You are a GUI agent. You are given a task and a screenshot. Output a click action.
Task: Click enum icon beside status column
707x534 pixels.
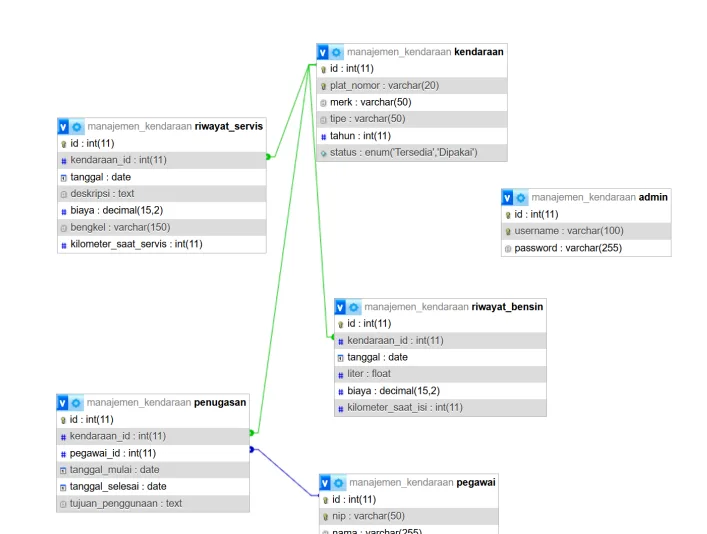coord(323,153)
